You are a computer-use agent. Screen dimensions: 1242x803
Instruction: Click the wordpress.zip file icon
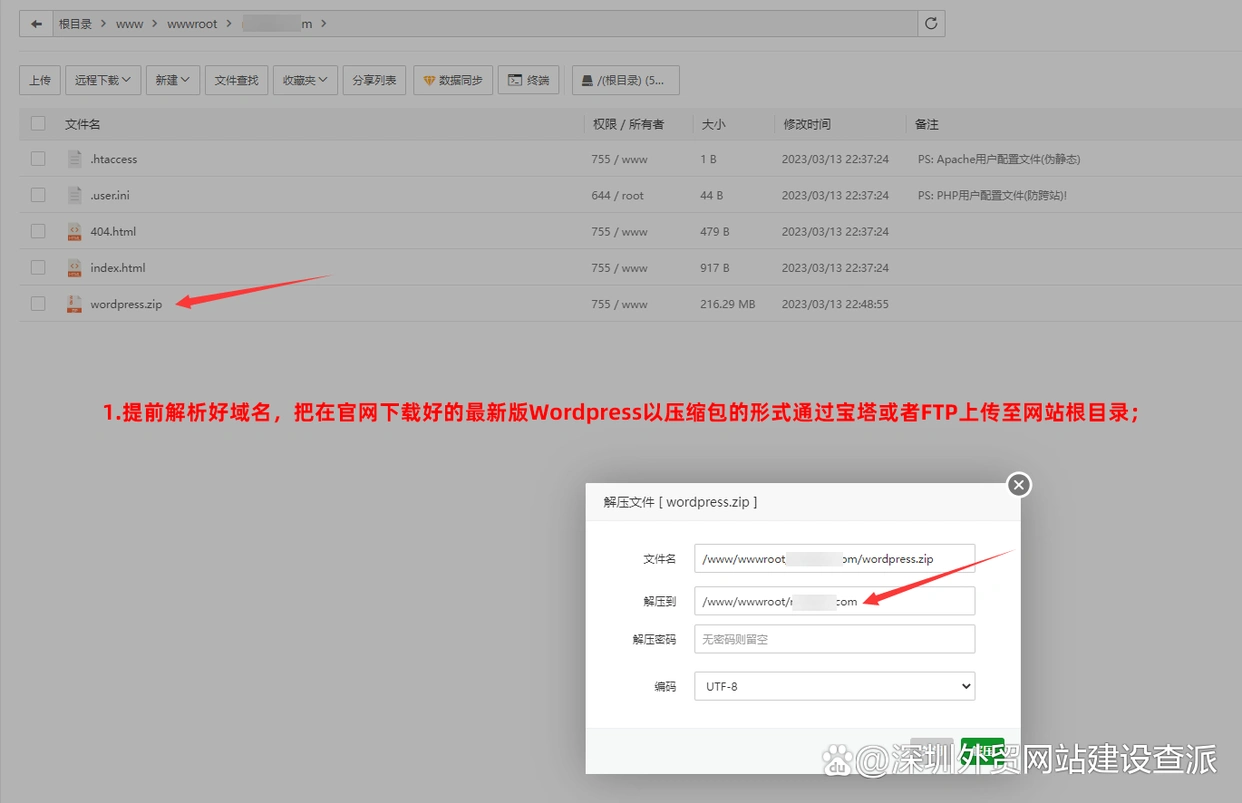75,304
